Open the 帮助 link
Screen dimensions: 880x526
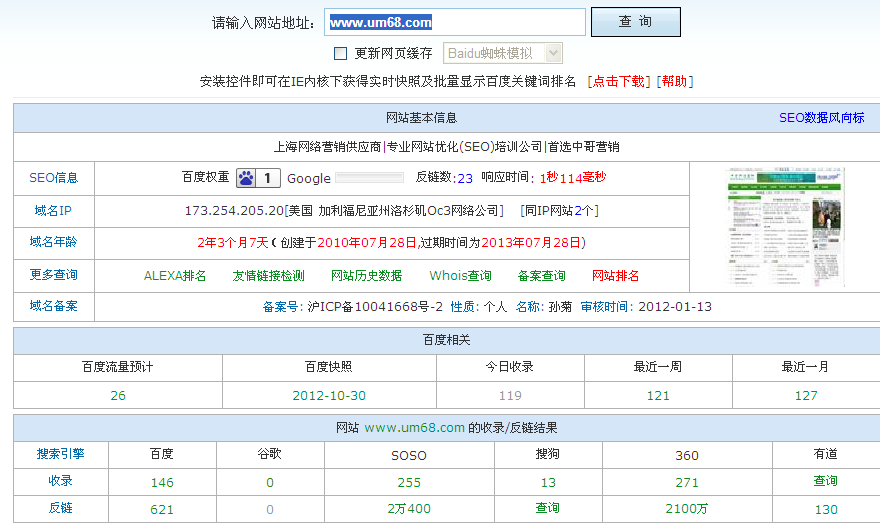[674, 81]
